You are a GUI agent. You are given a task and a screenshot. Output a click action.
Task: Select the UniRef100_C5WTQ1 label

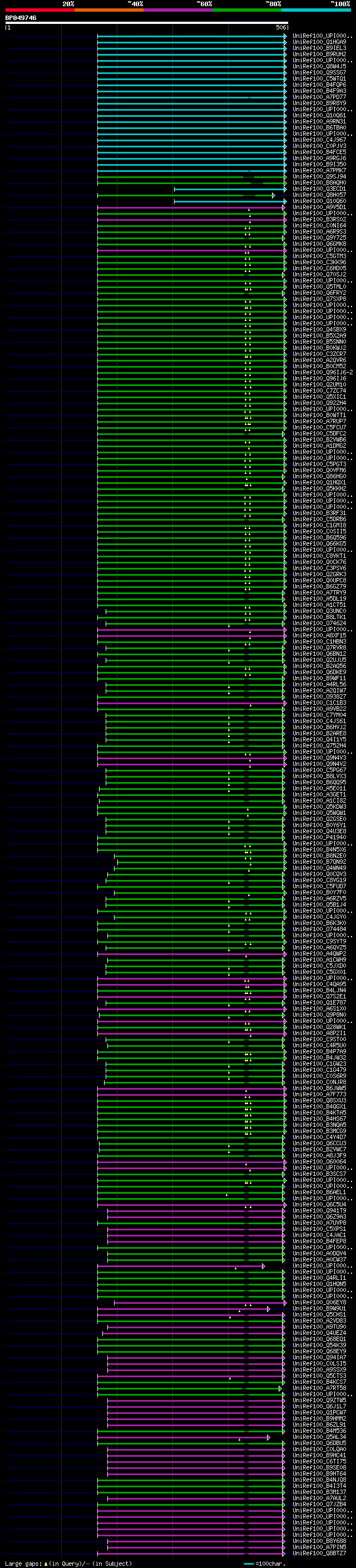tap(319, 78)
